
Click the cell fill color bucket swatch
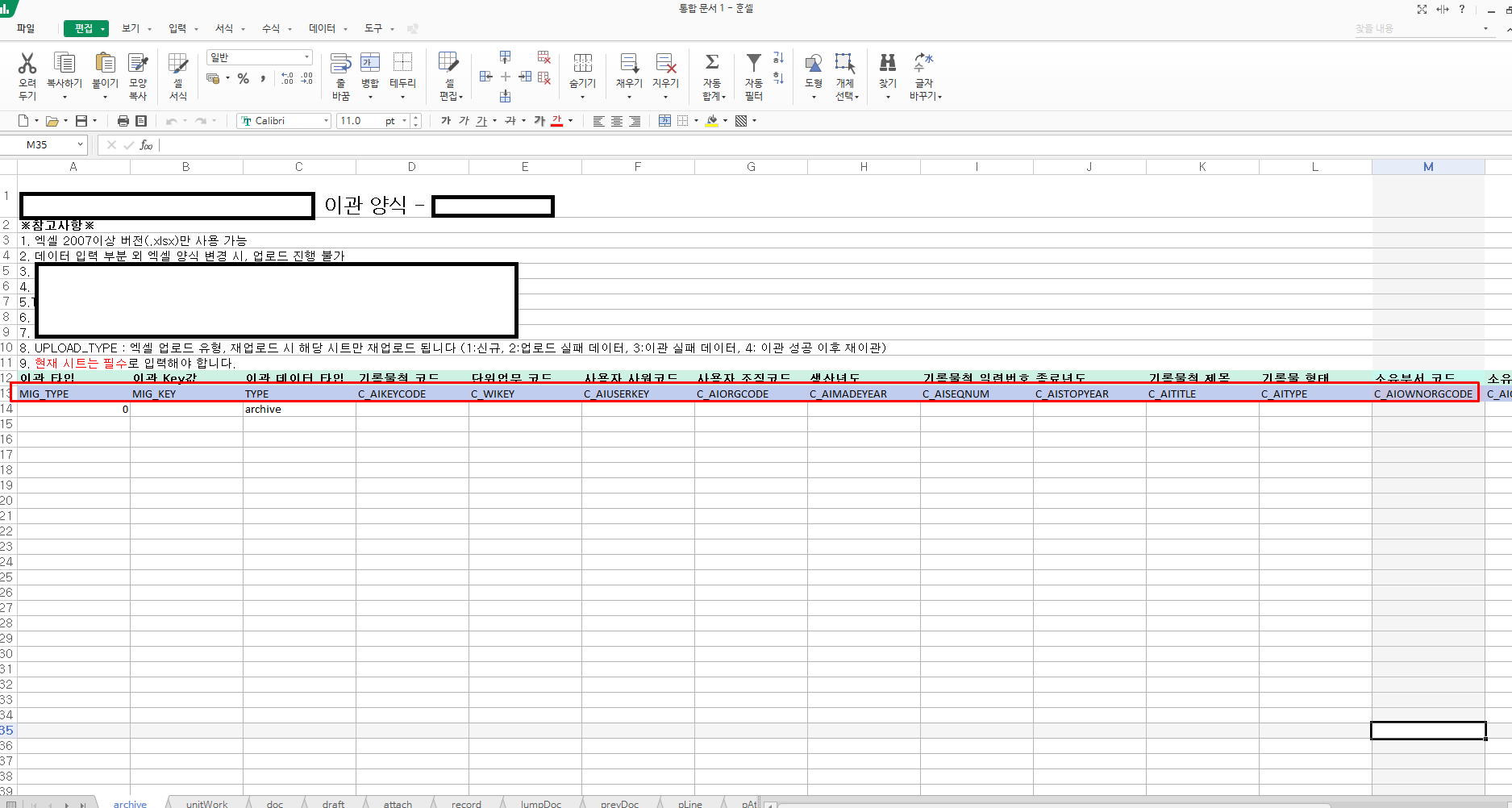pos(711,121)
